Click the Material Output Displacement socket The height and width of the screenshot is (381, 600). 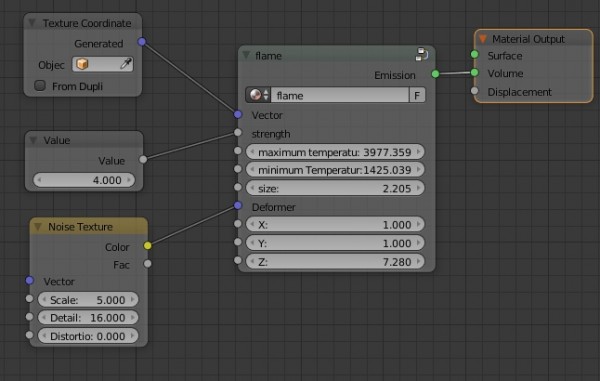(474, 91)
